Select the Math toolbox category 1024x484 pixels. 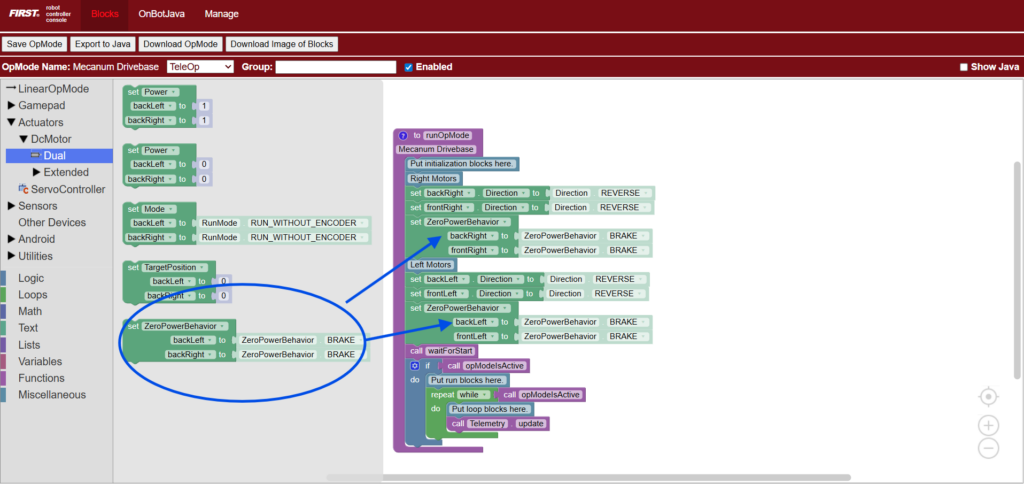click(x=30, y=312)
